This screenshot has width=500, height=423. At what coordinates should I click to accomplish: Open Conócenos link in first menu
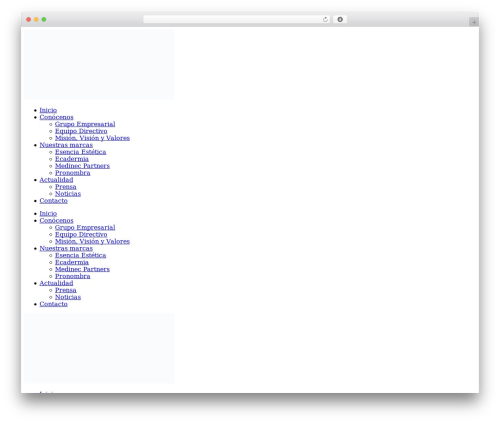point(56,117)
